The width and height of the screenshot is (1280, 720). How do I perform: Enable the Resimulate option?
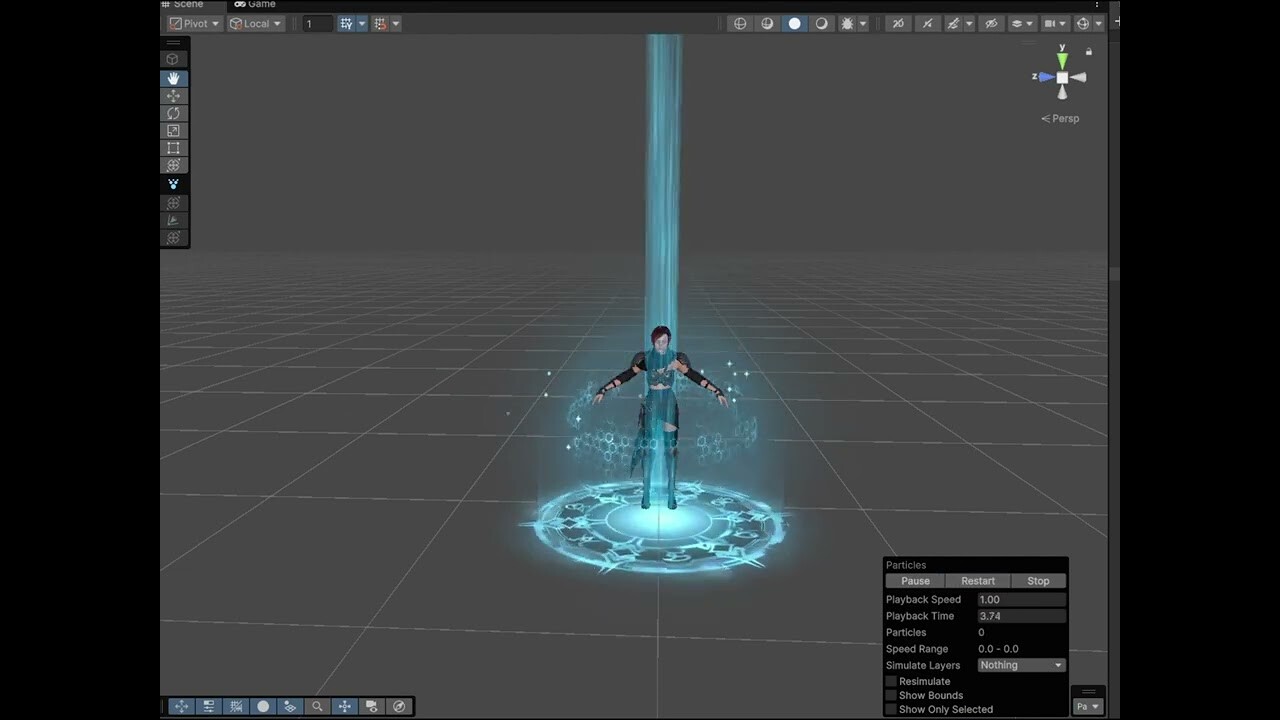click(891, 681)
